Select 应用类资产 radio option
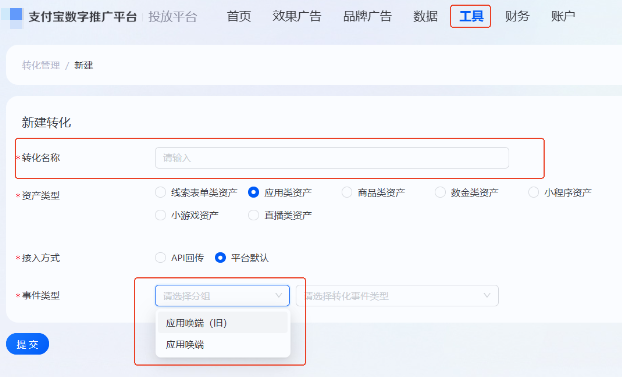 tap(253, 192)
